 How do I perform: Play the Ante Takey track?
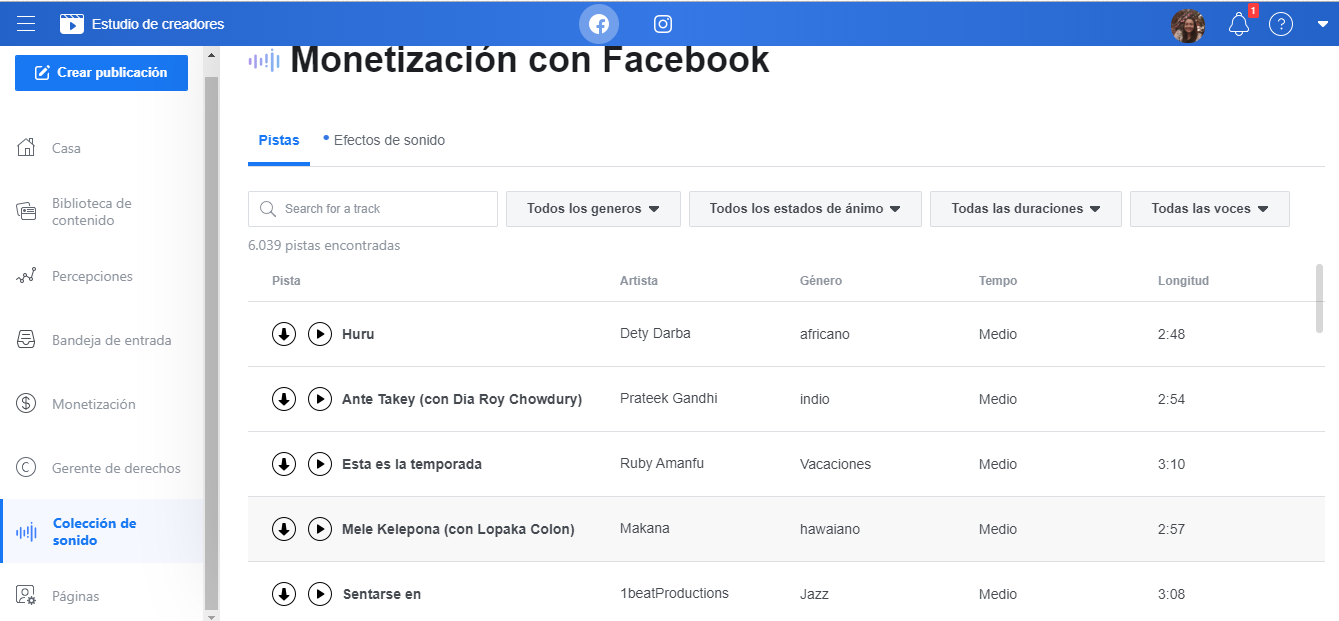320,399
